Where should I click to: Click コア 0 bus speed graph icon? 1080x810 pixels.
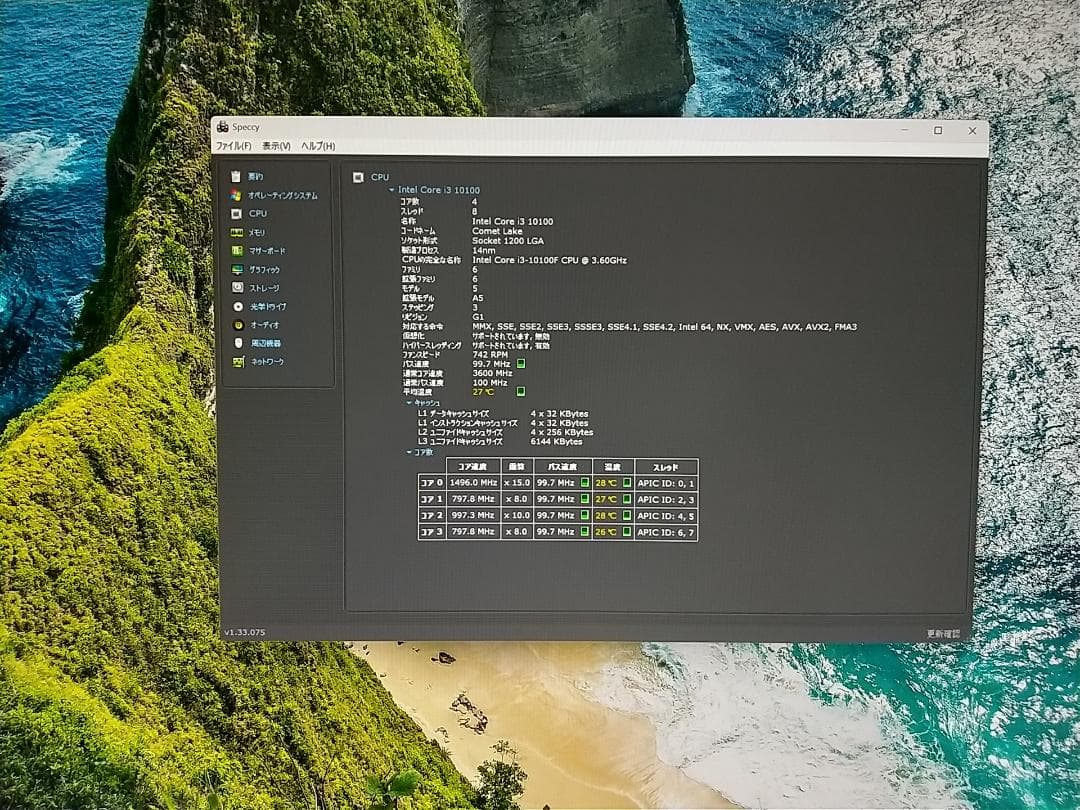pos(585,482)
